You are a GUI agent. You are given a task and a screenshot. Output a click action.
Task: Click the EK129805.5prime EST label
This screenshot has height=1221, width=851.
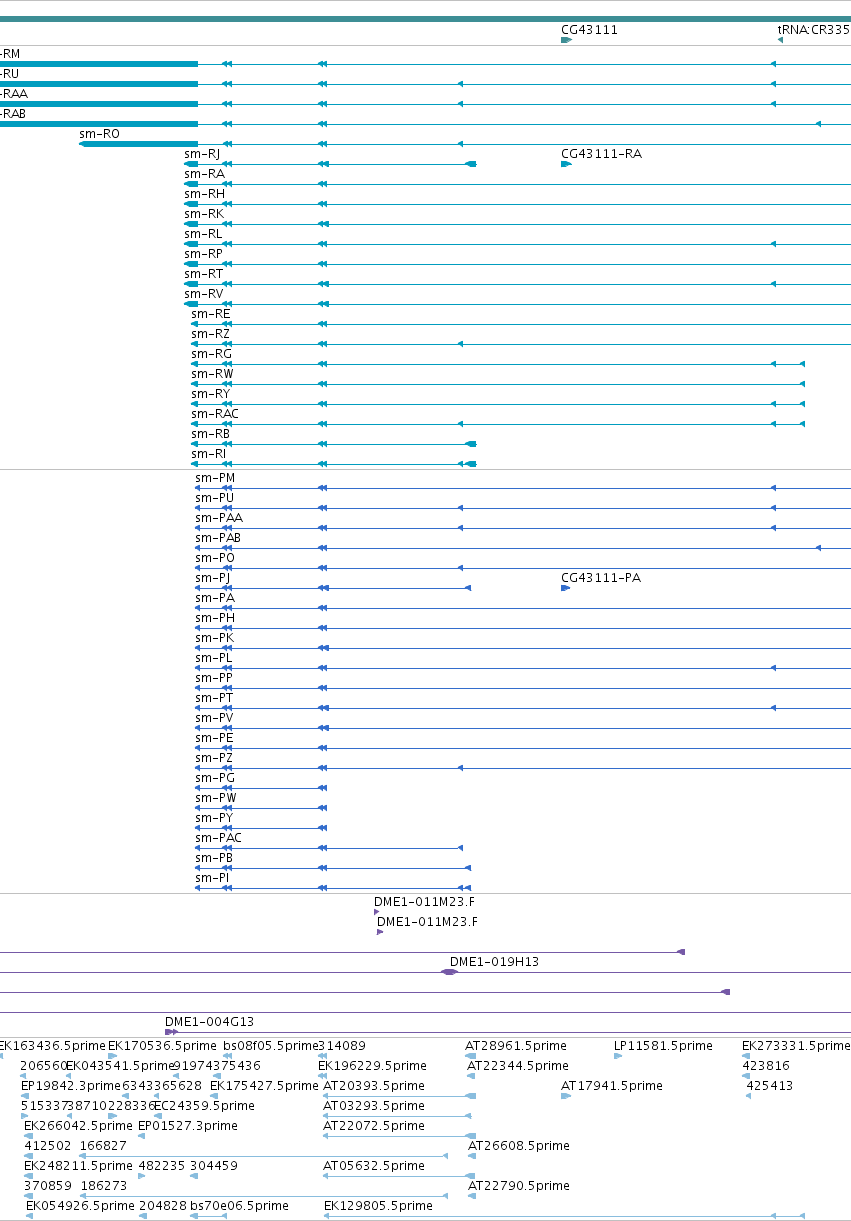(378, 1206)
